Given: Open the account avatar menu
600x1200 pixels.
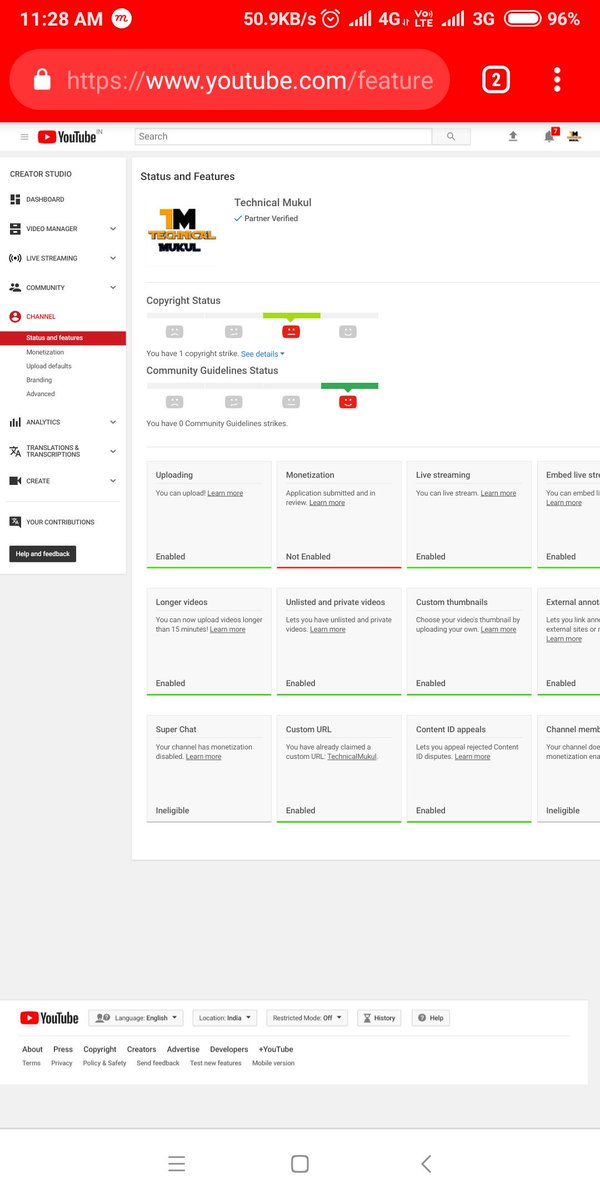Looking at the screenshot, I should click(575, 137).
